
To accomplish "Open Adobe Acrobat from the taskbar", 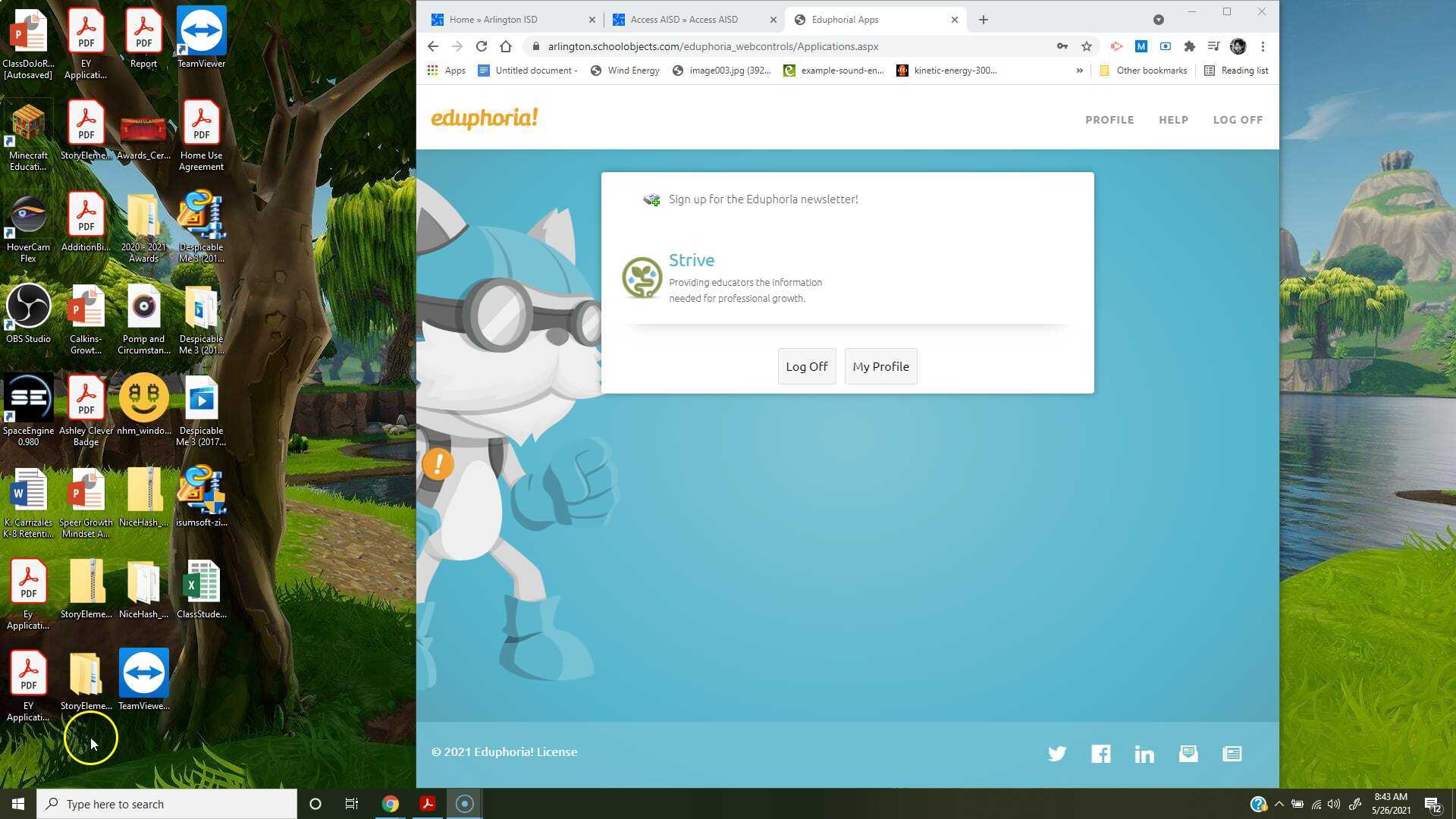I will tap(428, 803).
